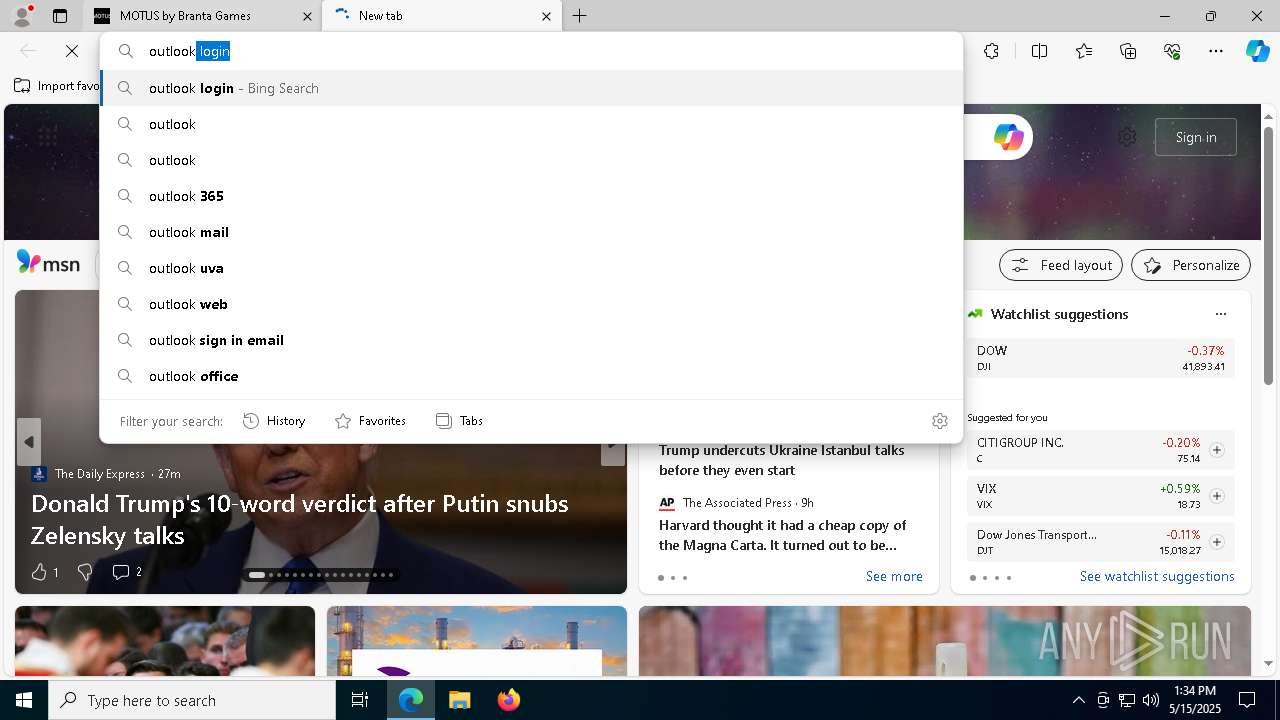The width and height of the screenshot is (1280, 720).
Task: Select the 'outlook sign in email' suggestion
Action: (x=531, y=340)
